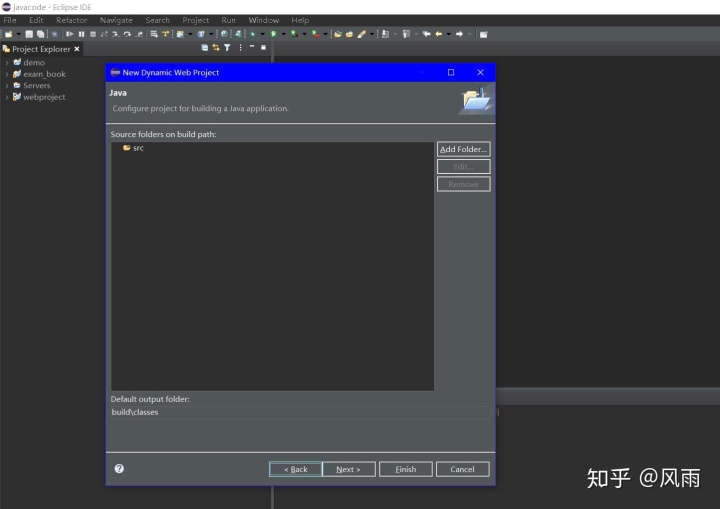The width and height of the screenshot is (720, 509).
Task: Click the Save All toolbar icon
Action: [40, 34]
